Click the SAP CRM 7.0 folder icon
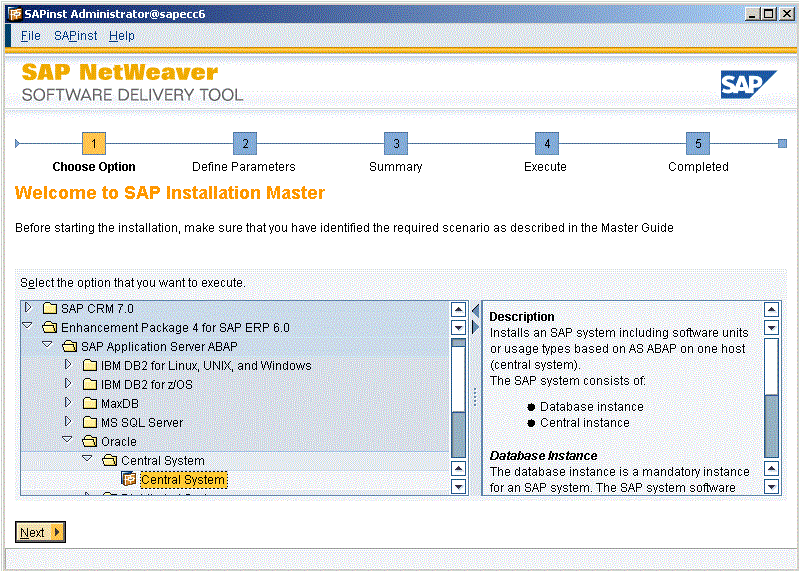800x572 pixels. click(x=49, y=309)
